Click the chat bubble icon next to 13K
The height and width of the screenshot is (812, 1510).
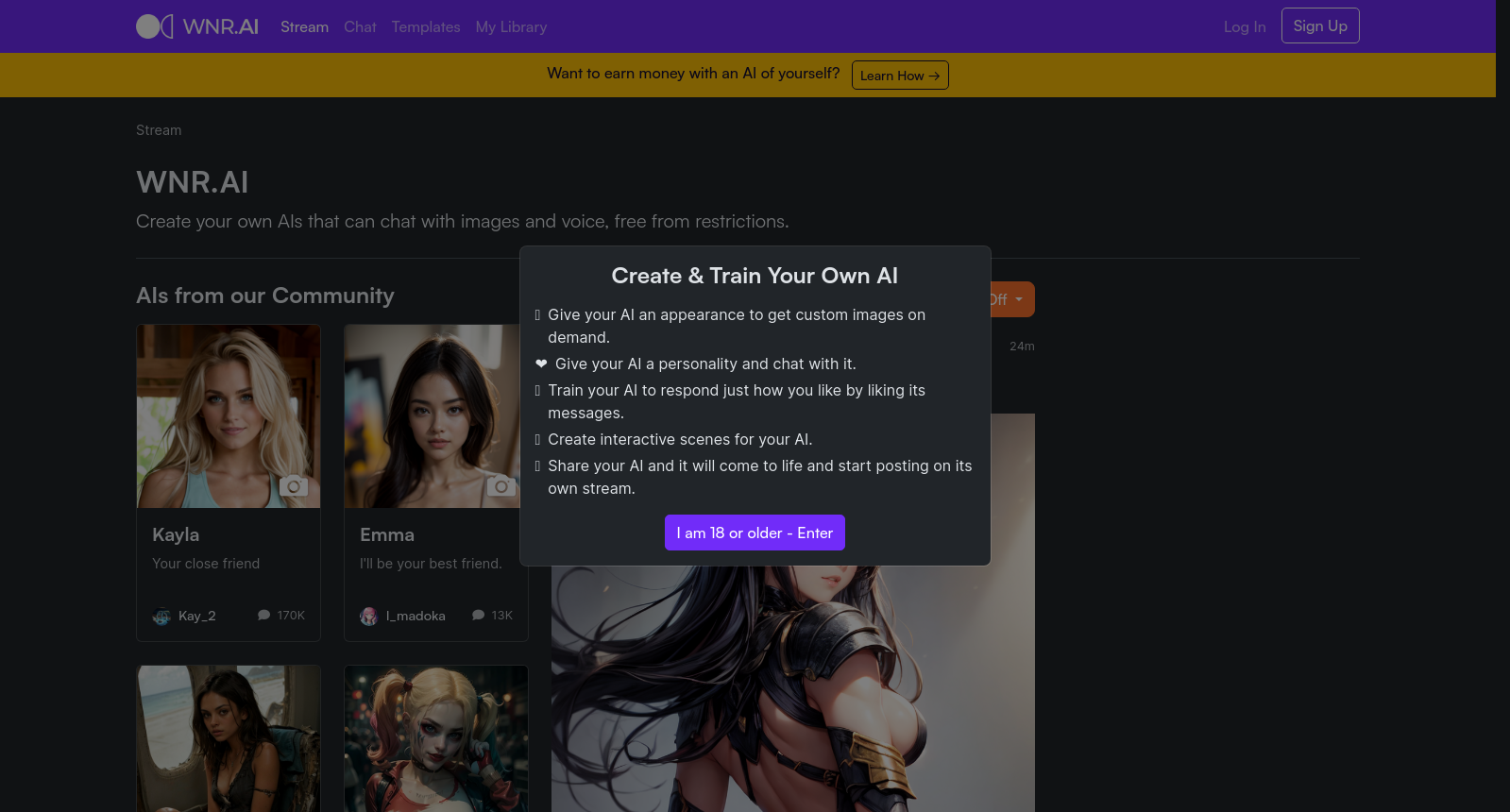479,615
